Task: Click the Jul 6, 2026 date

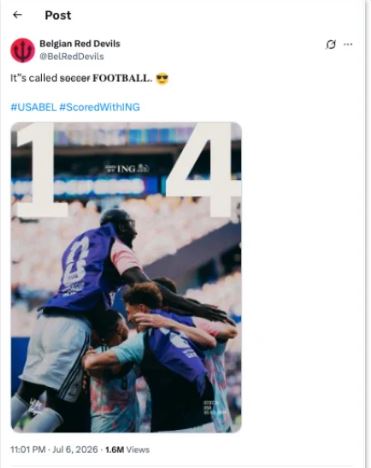Action: pos(75,450)
